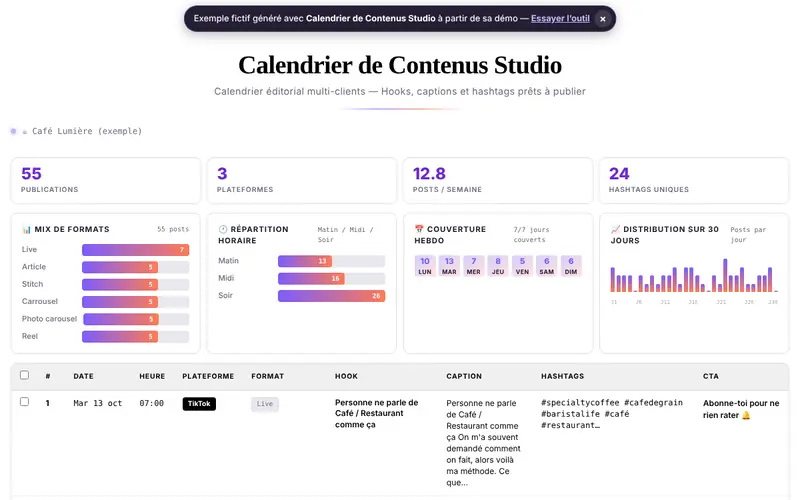This screenshot has width=800, height=500.
Task: Dismiss the demo banner with the X
Action: click(603, 19)
